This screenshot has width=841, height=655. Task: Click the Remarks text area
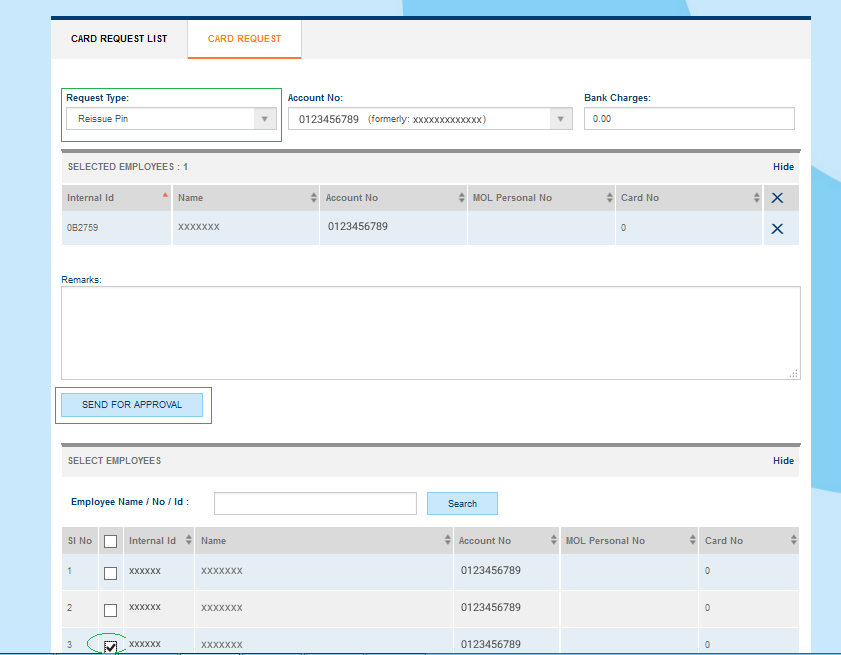click(430, 333)
